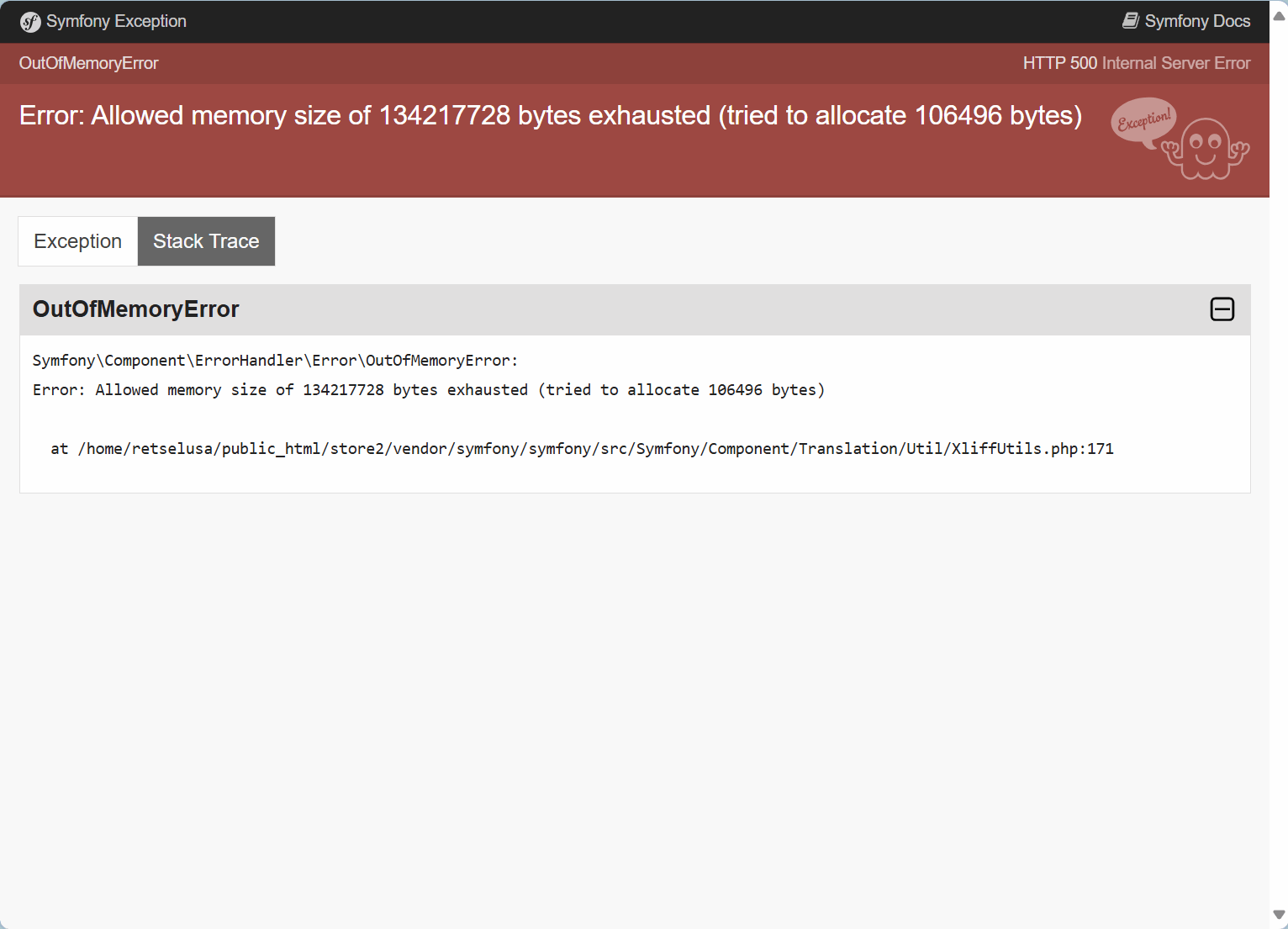Click the OutOfMemoryError panel header

point(635,309)
